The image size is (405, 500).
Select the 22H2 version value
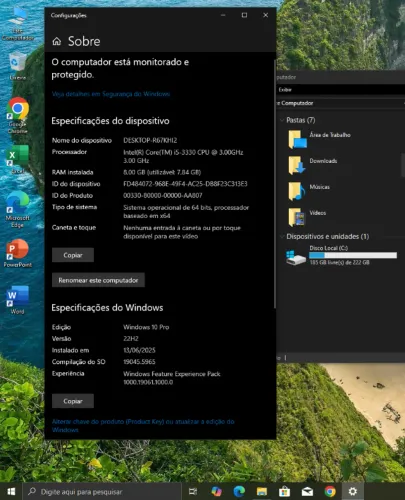[131, 339]
